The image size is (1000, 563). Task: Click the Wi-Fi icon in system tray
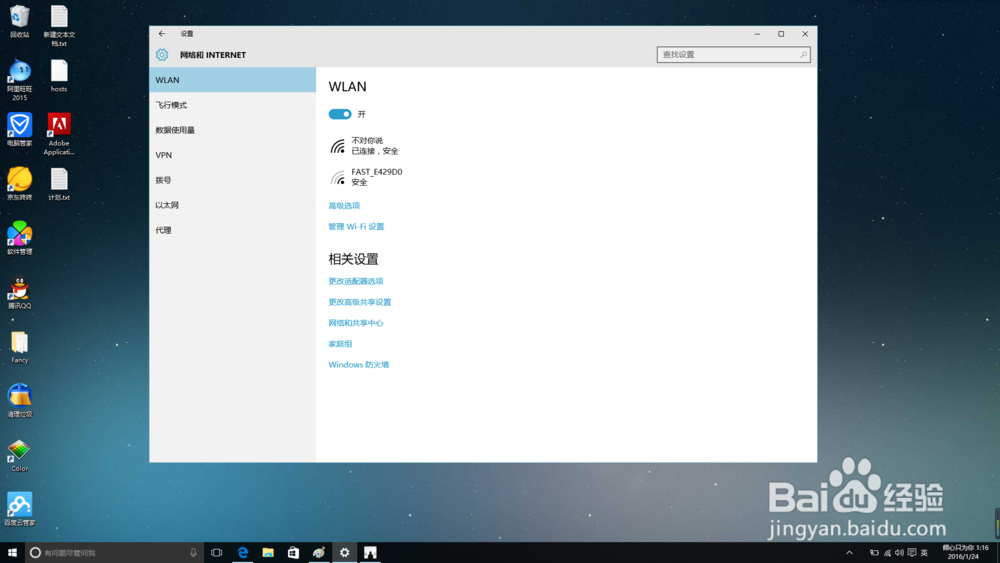point(887,553)
